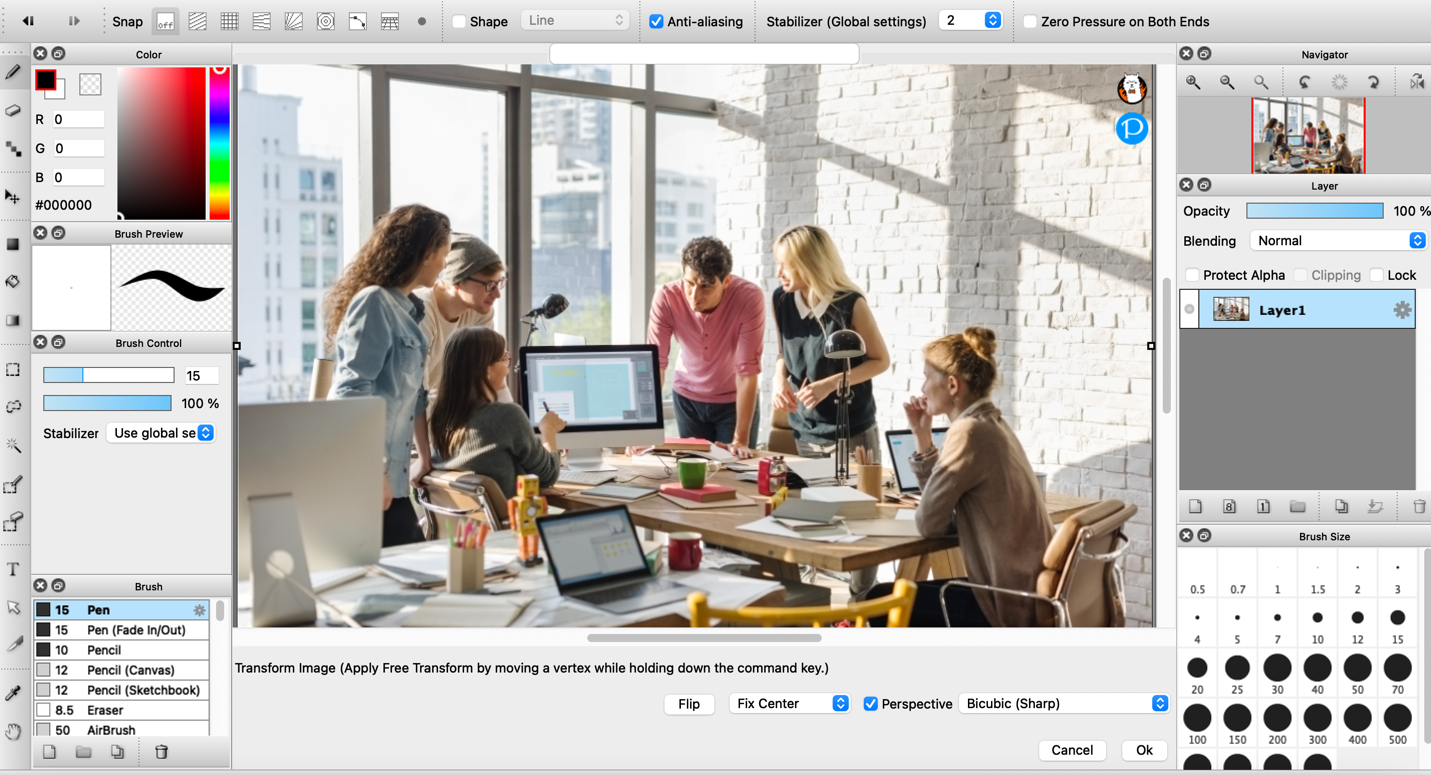Open the Line shape dropdown
This screenshot has width=1431, height=775.
click(x=575, y=21)
